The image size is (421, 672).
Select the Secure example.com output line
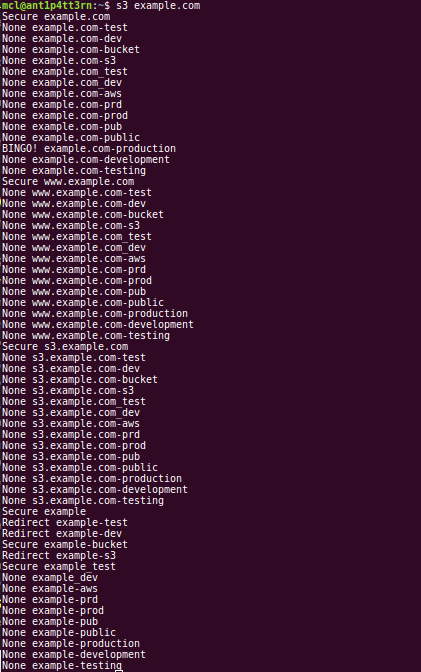[x=56, y=17]
